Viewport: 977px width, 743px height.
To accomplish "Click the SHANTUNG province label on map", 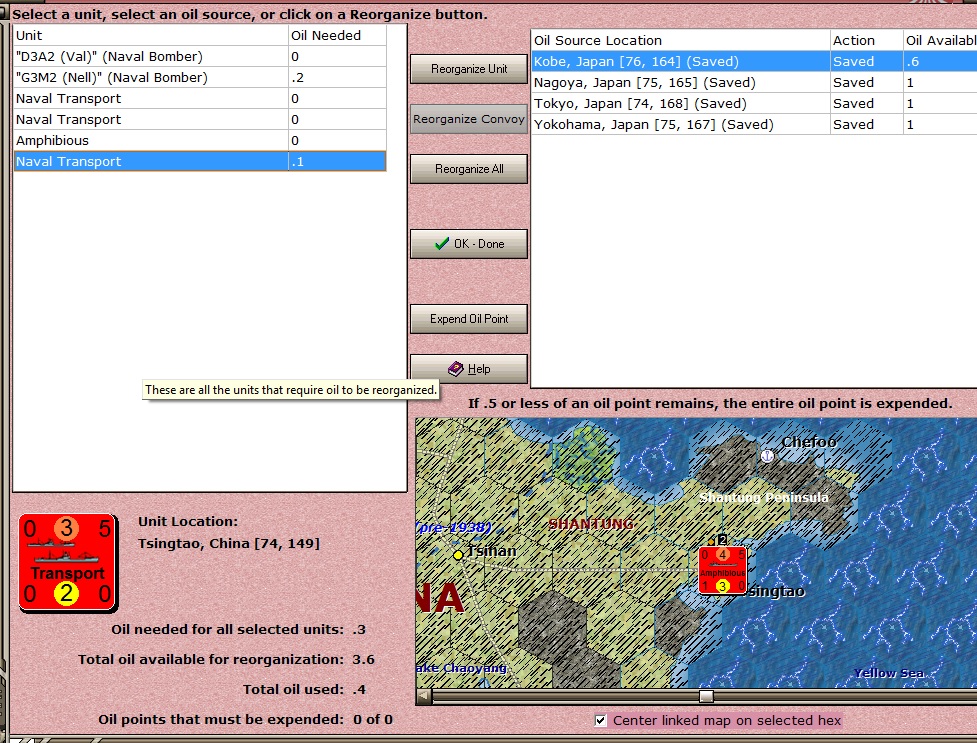I will pos(591,524).
